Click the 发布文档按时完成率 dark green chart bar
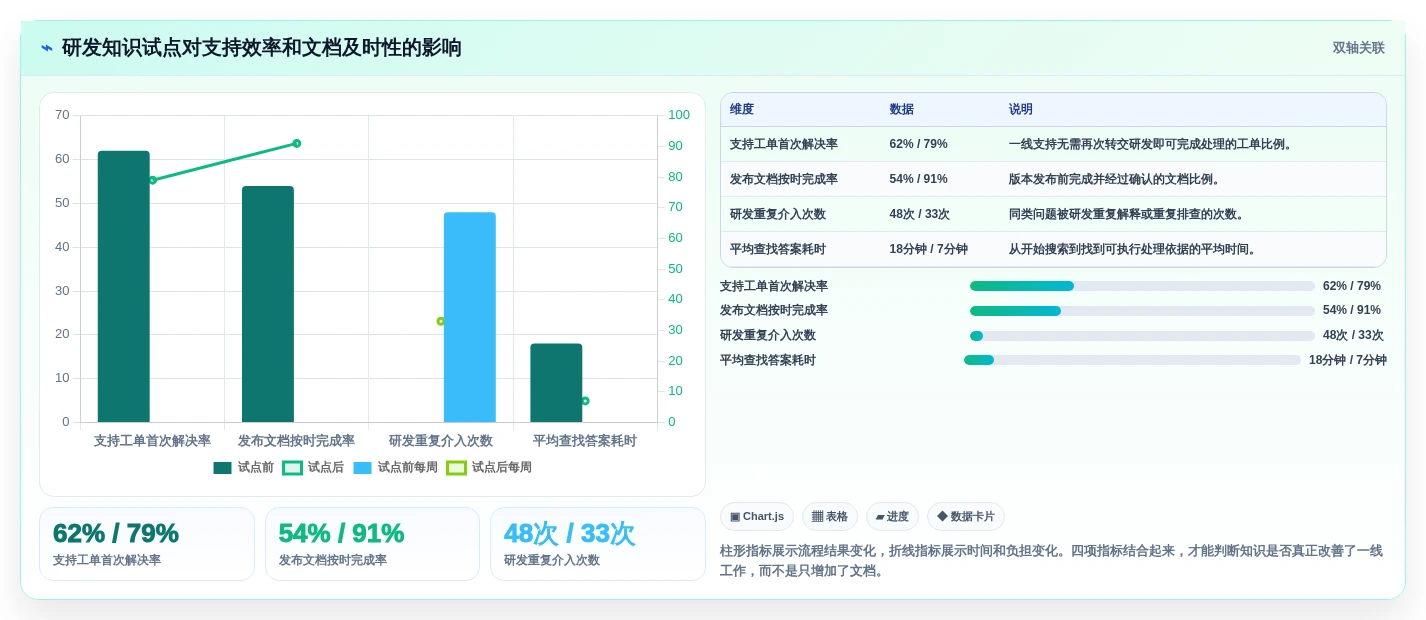 [x=268, y=304]
